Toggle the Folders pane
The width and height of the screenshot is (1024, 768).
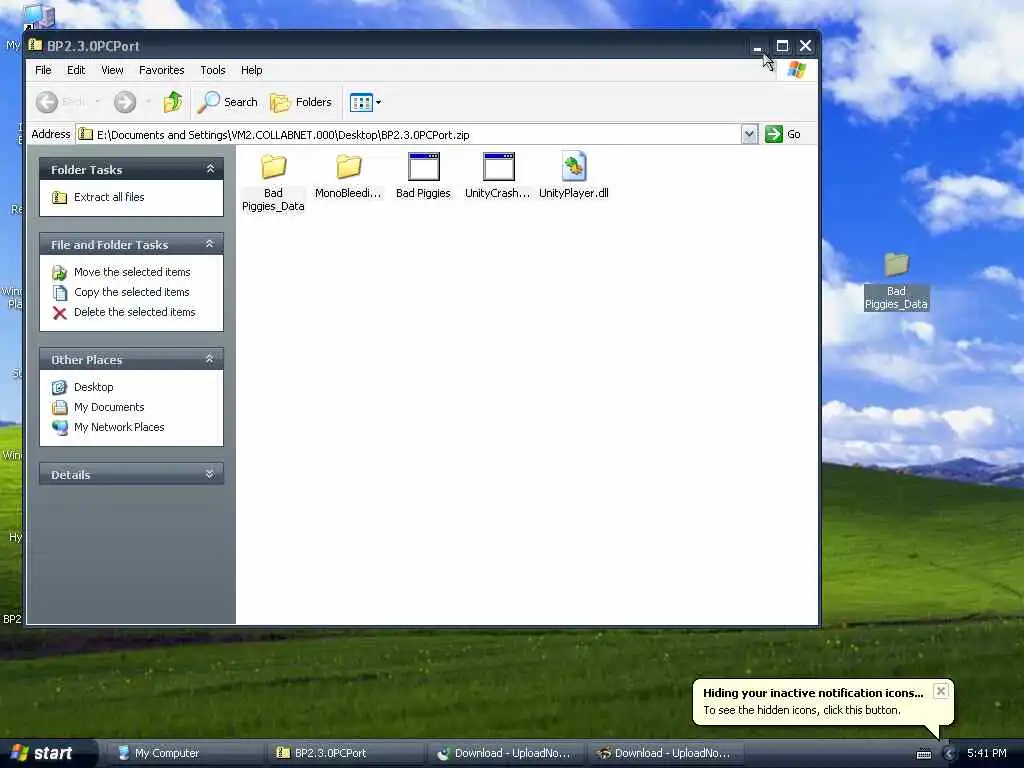coord(301,102)
